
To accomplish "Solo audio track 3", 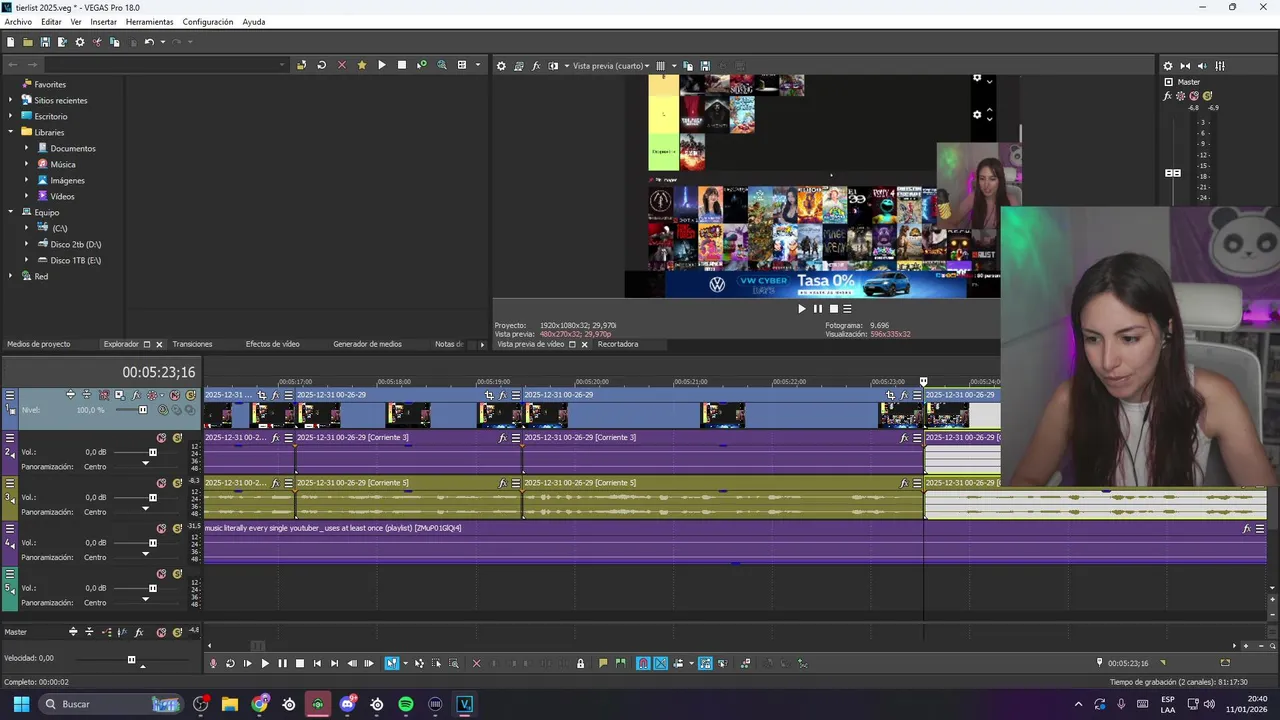I will (x=177, y=483).
